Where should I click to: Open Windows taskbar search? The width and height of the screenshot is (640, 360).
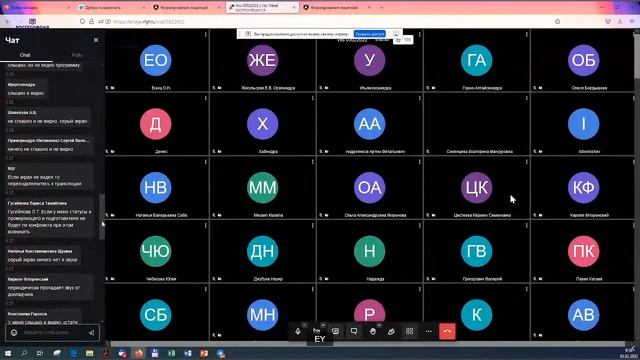(24, 353)
